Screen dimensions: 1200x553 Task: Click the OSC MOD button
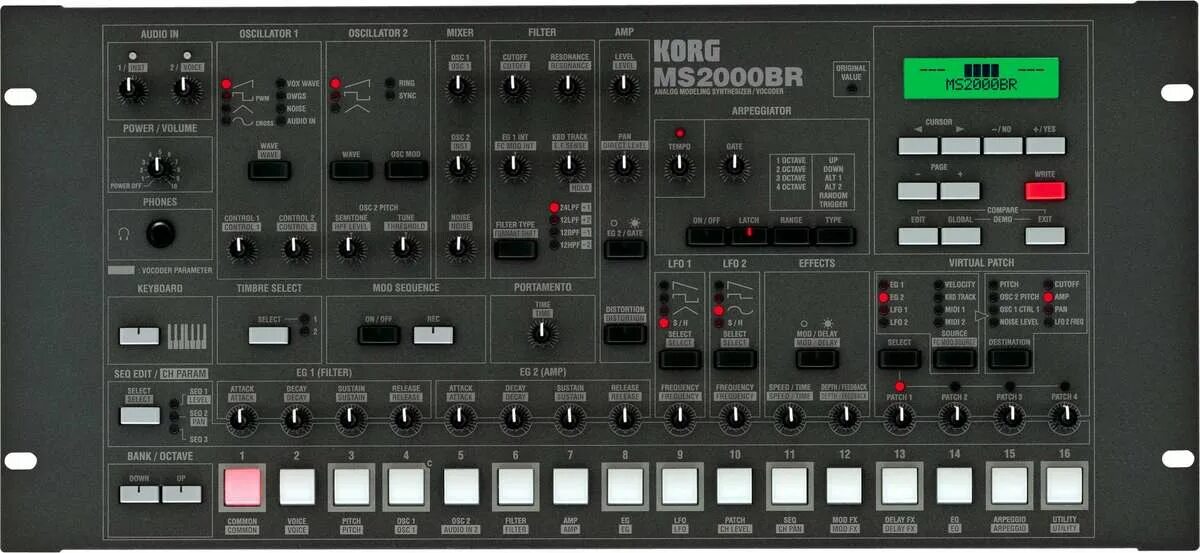pyautogui.click(x=406, y=170)
